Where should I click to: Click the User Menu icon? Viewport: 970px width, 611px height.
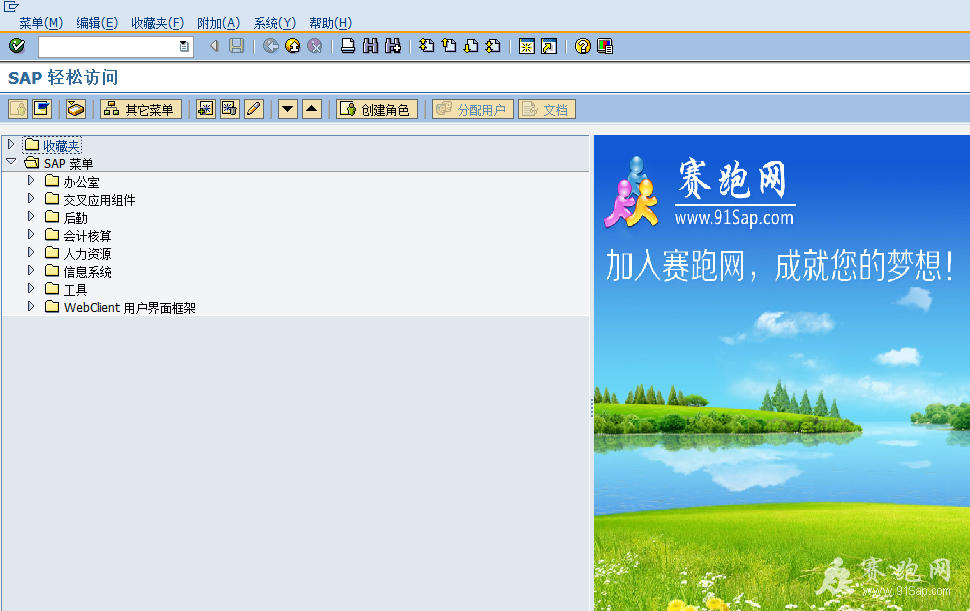coord(17,109)
